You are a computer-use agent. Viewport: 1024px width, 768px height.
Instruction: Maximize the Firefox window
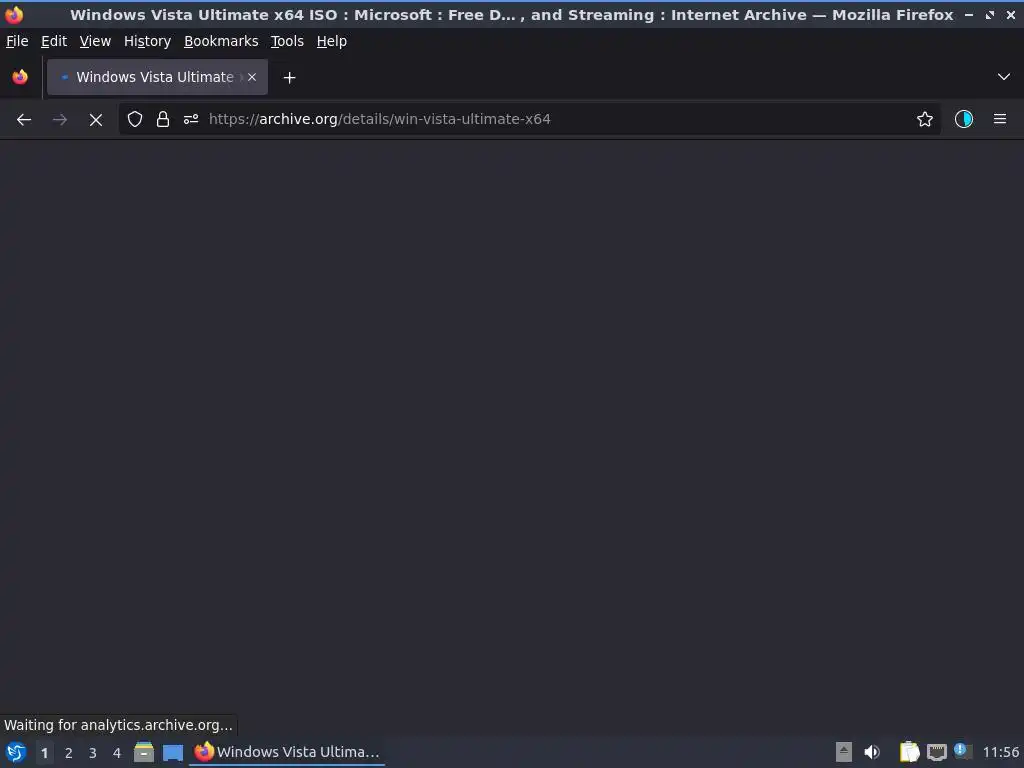click(990, 14)
